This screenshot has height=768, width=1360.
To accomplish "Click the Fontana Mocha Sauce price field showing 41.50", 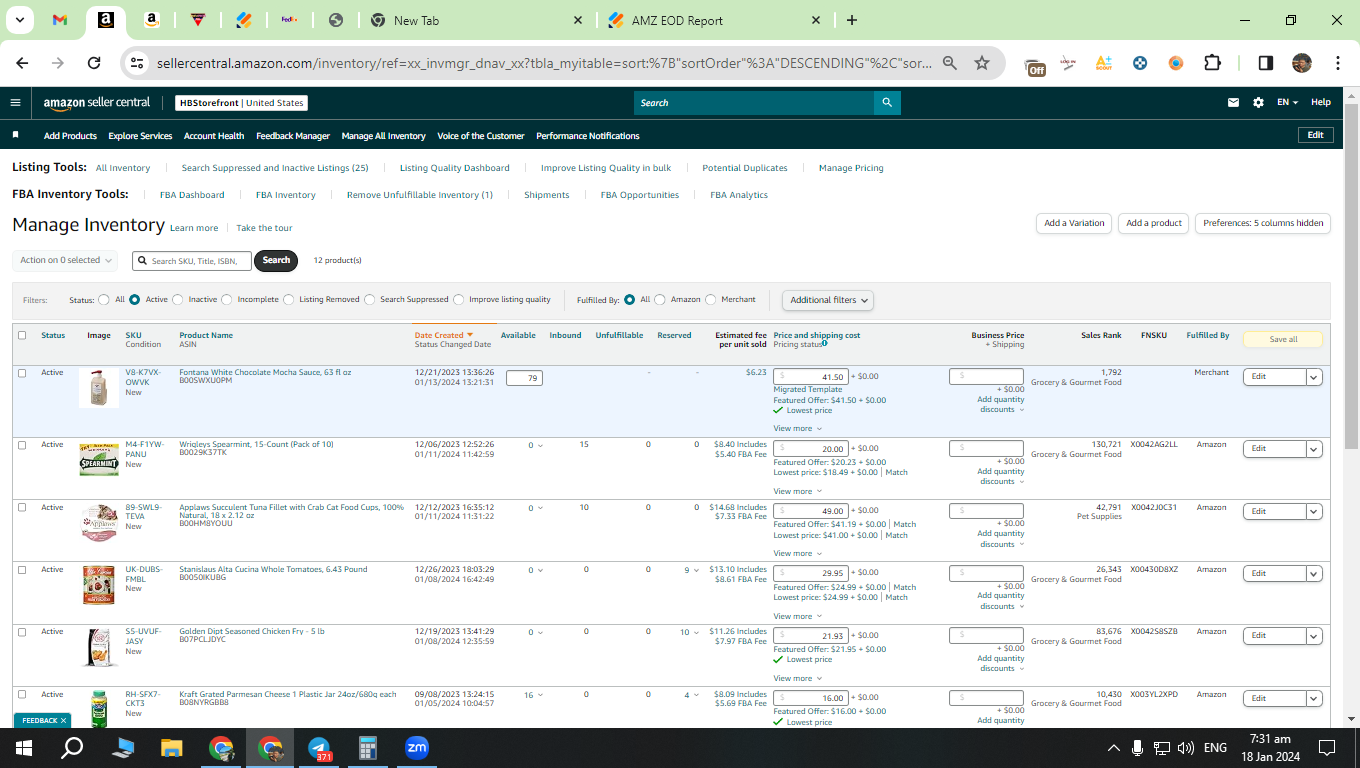I will [811, 377].
